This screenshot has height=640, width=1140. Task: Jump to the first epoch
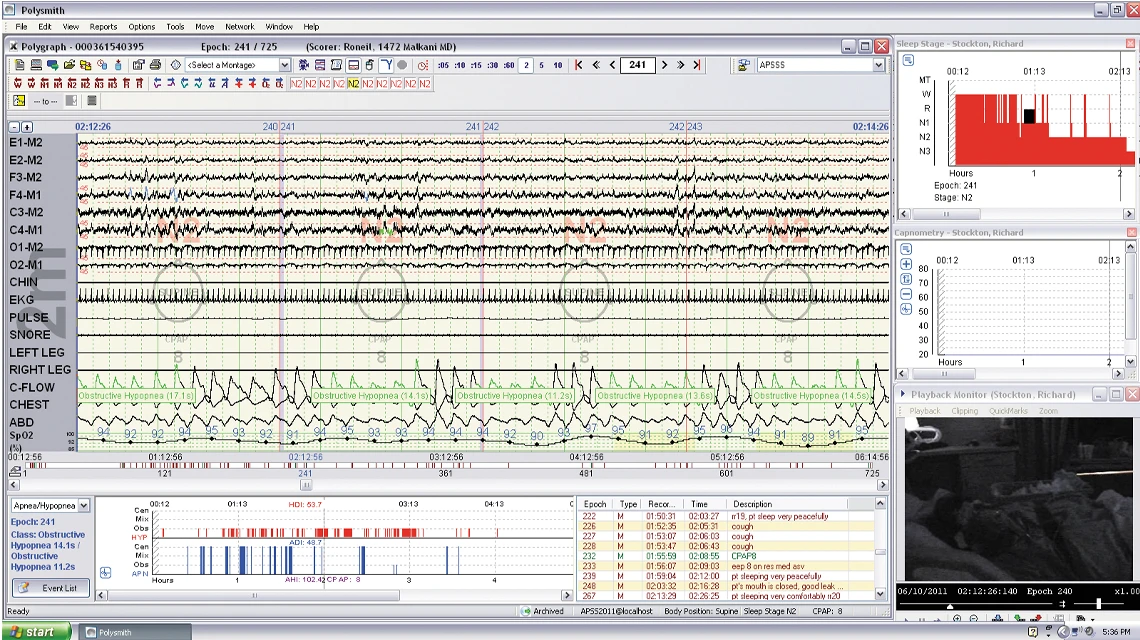click(578, 65)
